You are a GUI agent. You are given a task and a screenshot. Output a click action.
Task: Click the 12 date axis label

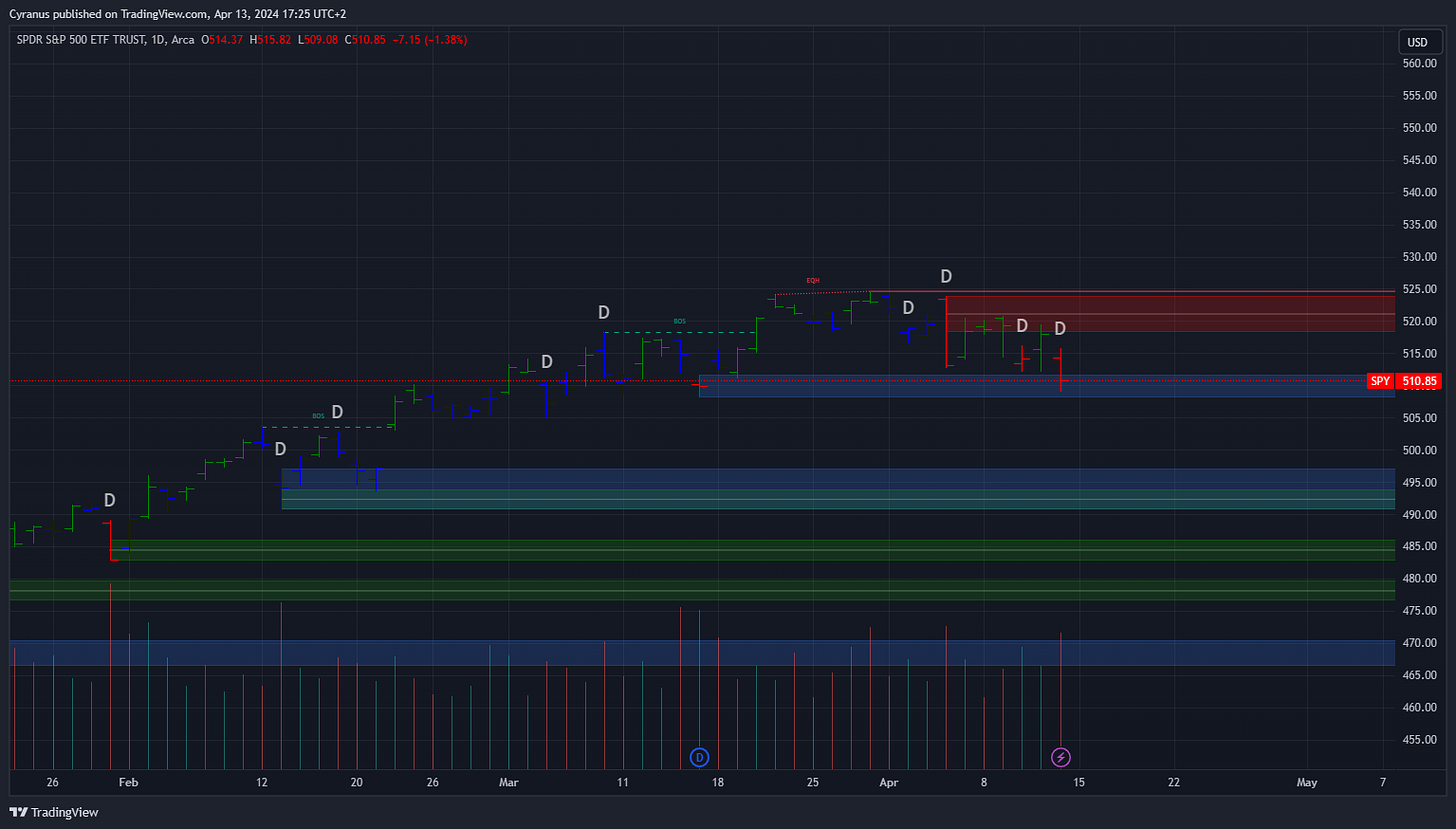pyautogui.click(x=262, y=783)
